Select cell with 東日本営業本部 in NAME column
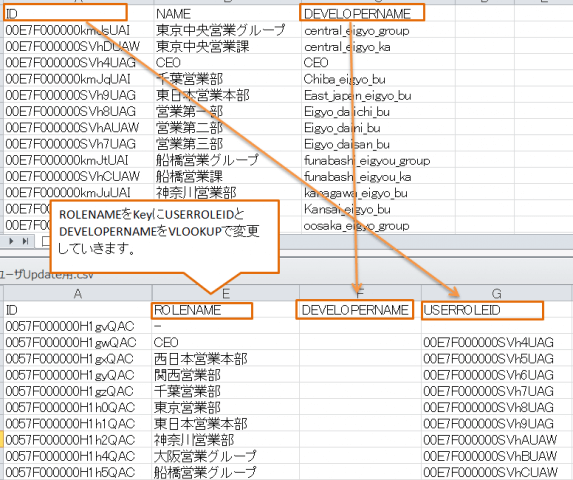This screenshot has width=573, height=480. pos(227,95)
